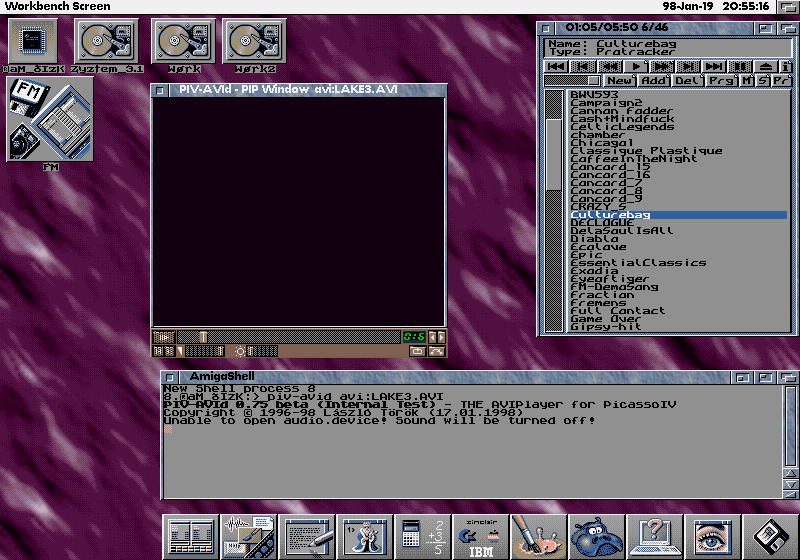Select highlighted Culturebag entry
Viewport: 800px width, 560px height.
pos(679,215)
